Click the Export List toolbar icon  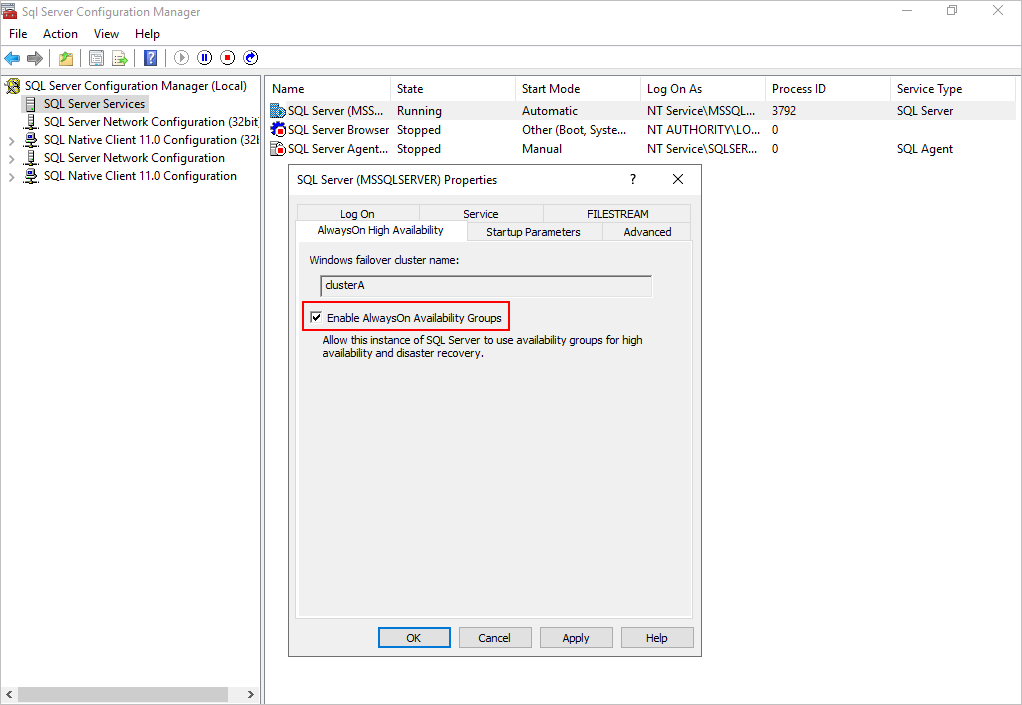pos(120,58)
